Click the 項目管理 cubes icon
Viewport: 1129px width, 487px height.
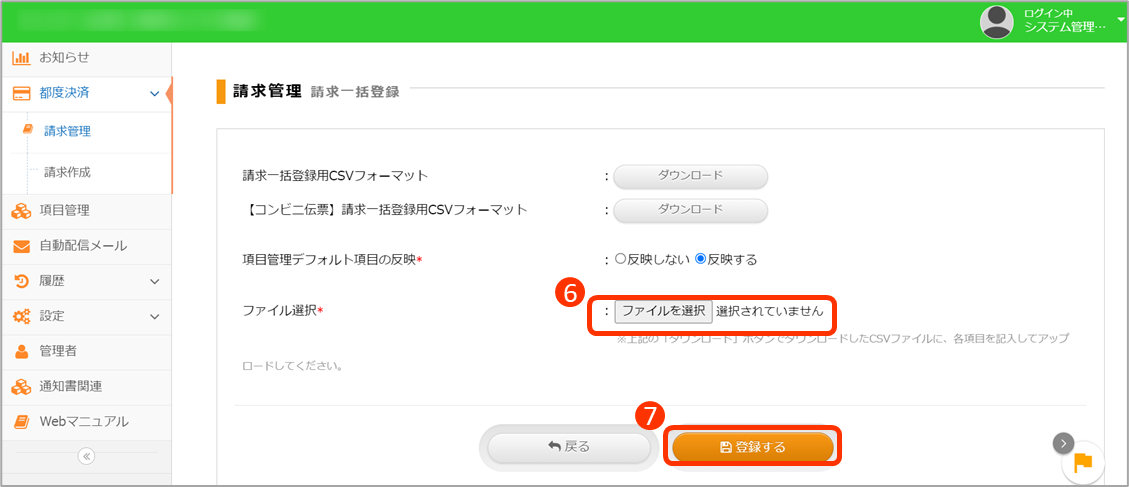coord(21,210)
